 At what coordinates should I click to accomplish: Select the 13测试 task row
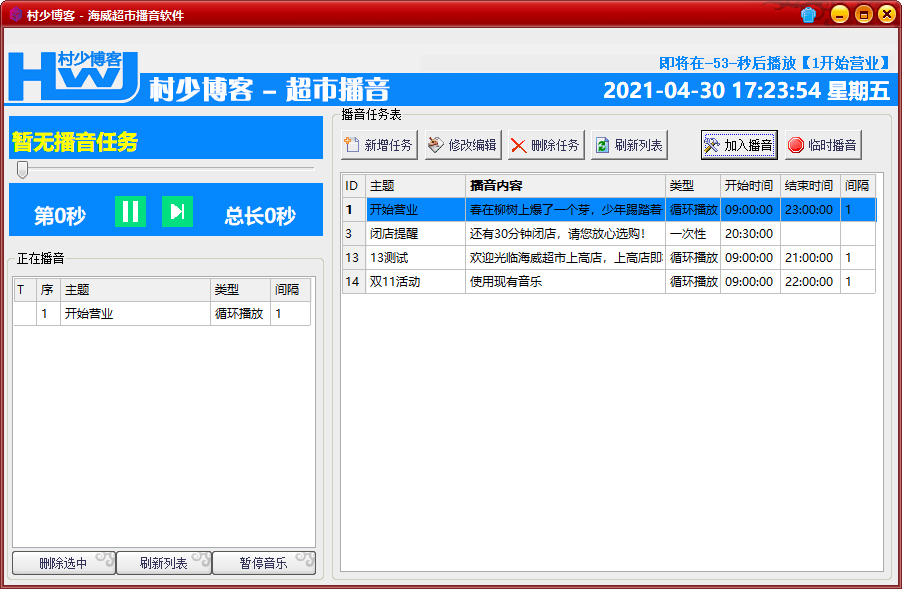click(x=609, y=258)
